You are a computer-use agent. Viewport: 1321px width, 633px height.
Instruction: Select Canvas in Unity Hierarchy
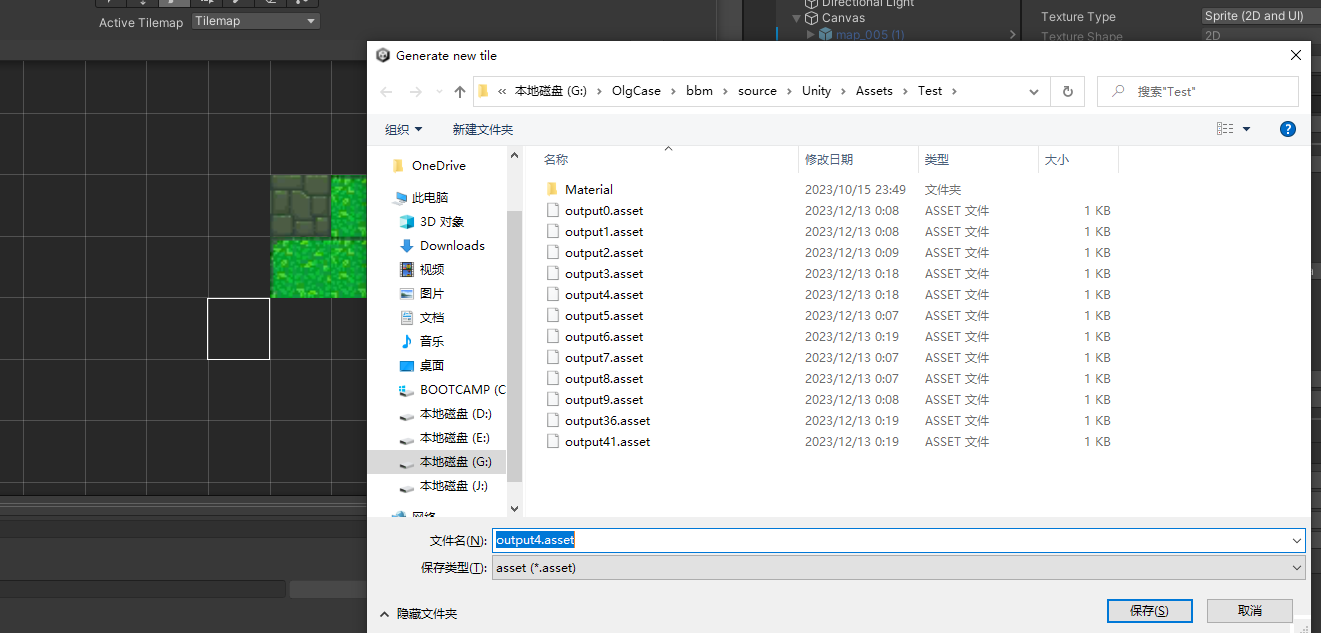pyautogui.click(x=843, y=18)
